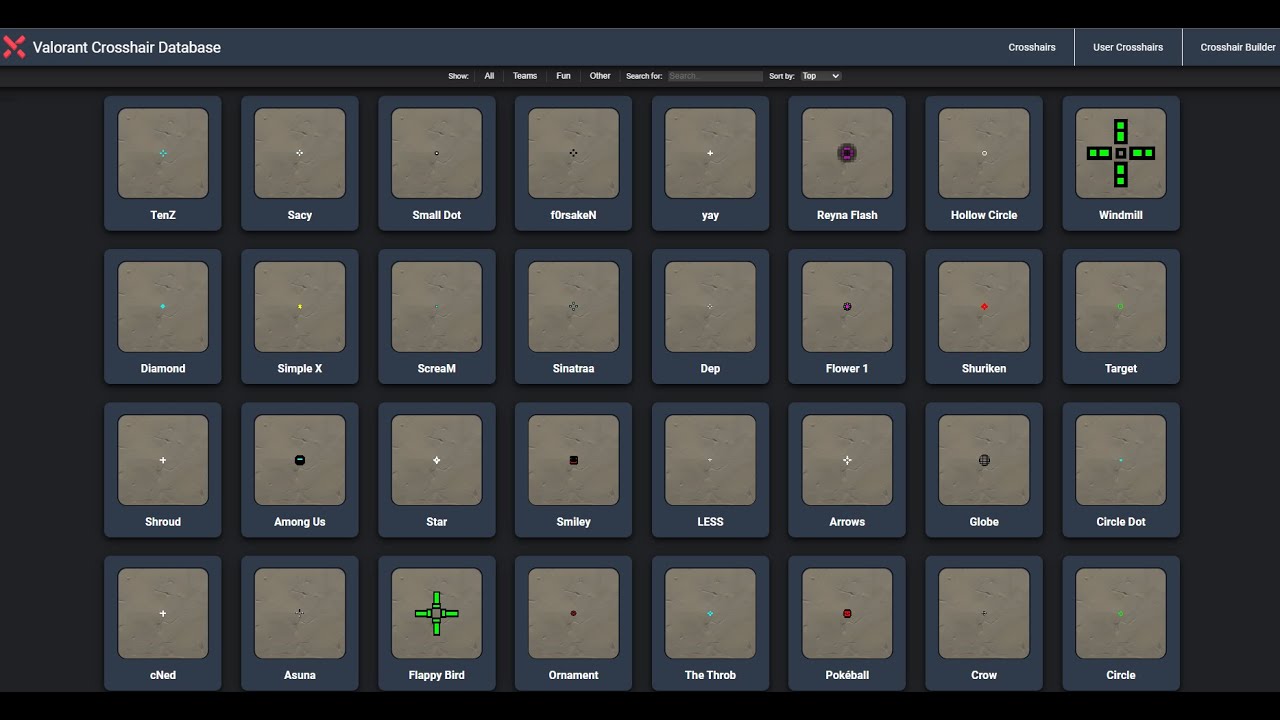This screenshot has height=720, width=1280.
Task: Select The Throb crosshair image
Action: 710,613
